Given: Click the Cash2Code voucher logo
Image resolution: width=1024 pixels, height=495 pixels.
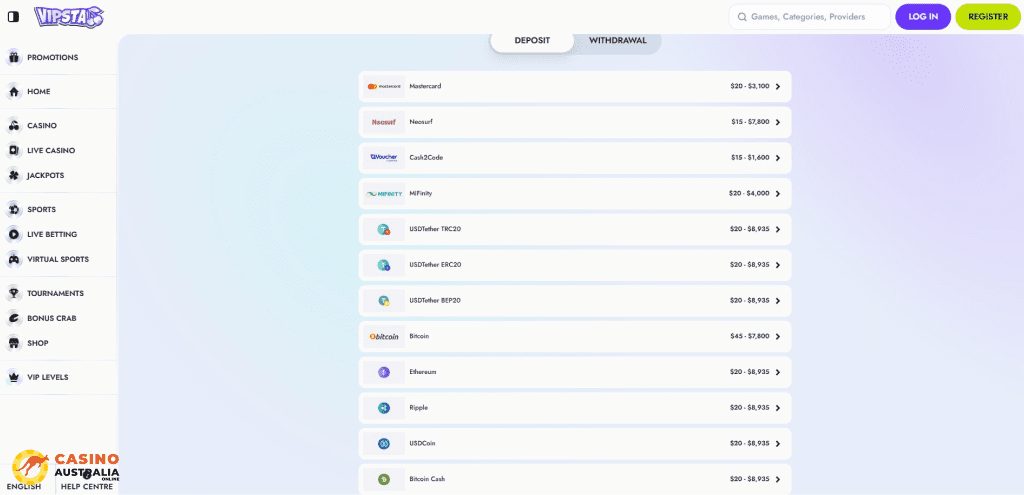Looking at the screenshot, I should click(x=383, y=157).
